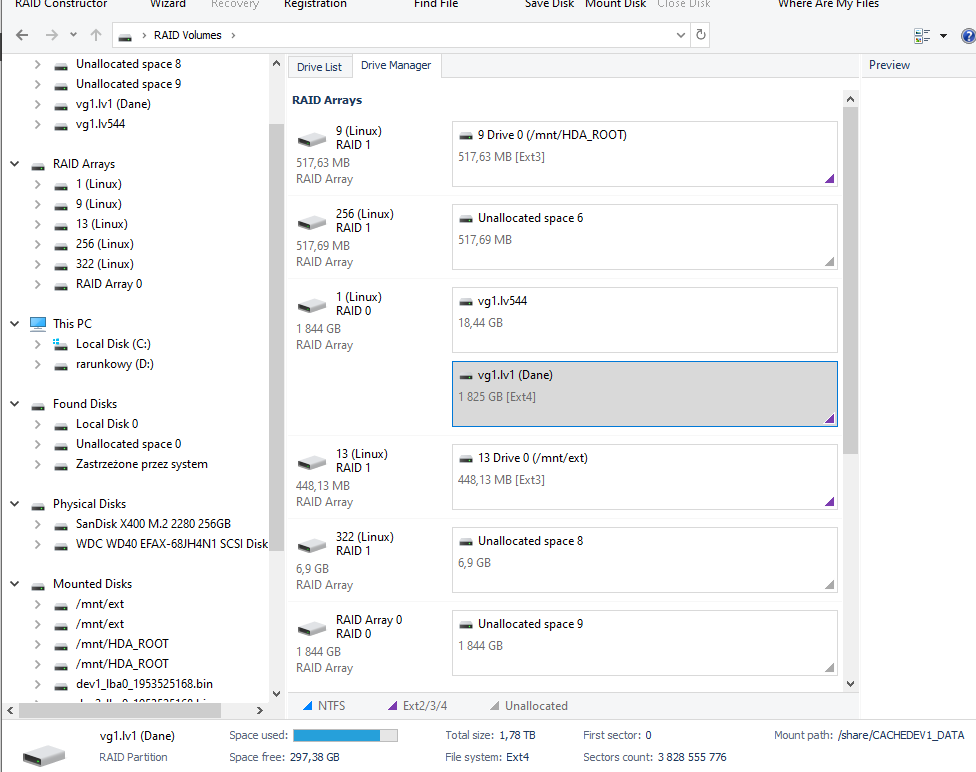
Task: Click the This PC computer icon
Action: point(38,324)
